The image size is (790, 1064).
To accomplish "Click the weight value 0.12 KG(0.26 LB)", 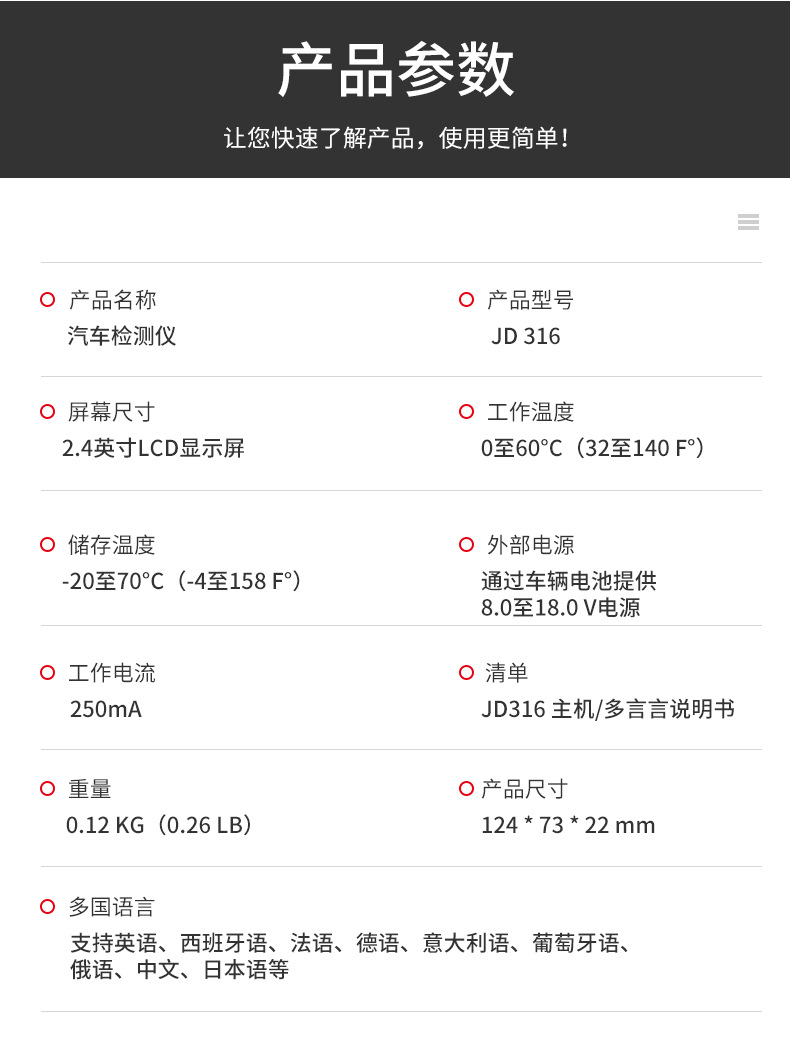I will pyautogui.click(x=159, y=825).
